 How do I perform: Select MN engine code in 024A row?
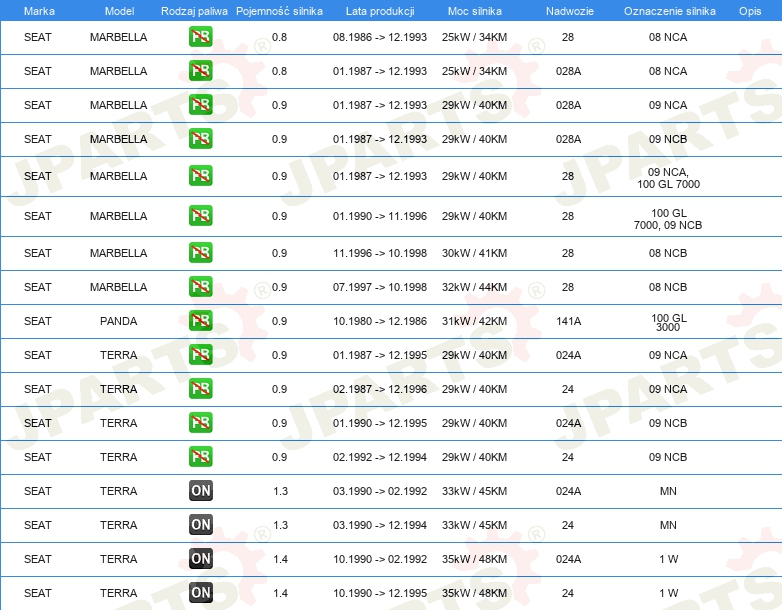click(668, 491)
